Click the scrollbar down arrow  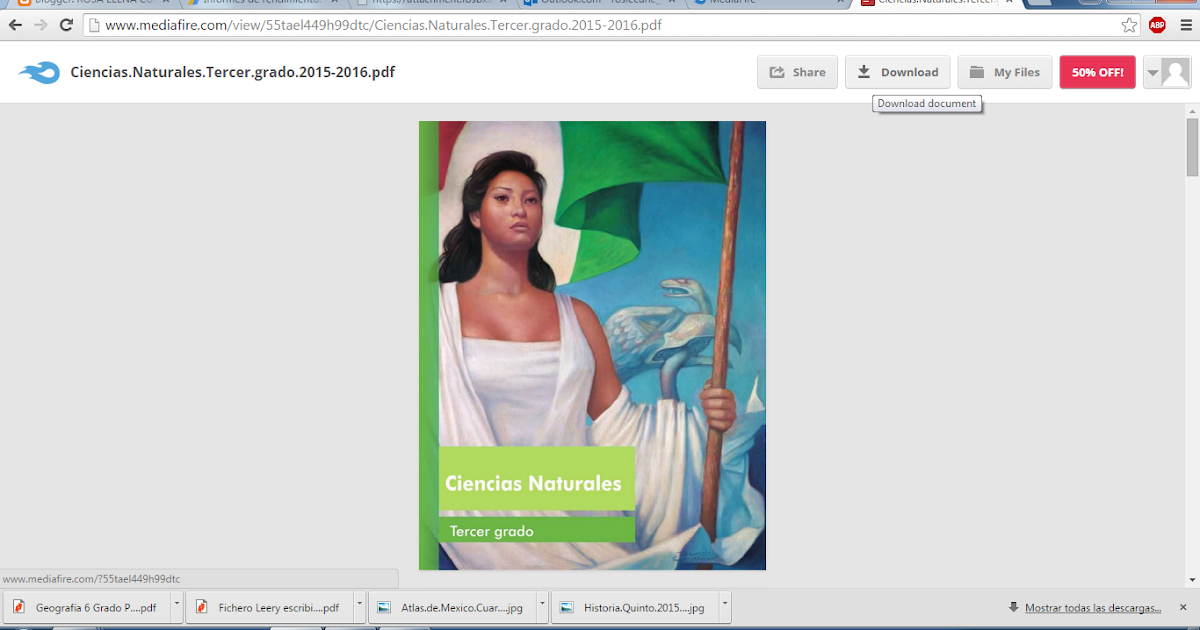pyautogui.click(x=1192, y=580)
